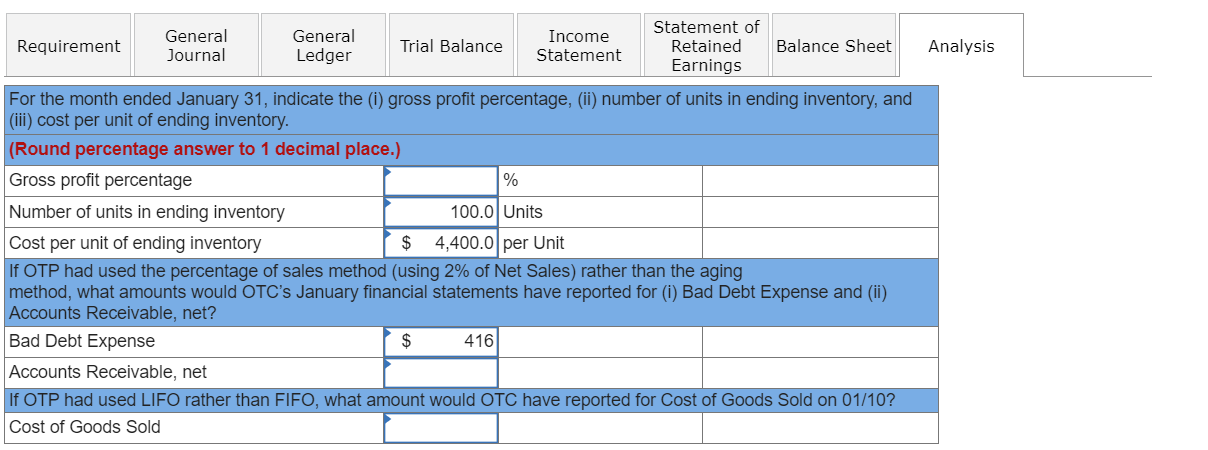Image resolution: width=1208 pixels, height=450 pixels.
Task: Click the 'Accounts Receivable, net' row label
Action: [108, 372]
